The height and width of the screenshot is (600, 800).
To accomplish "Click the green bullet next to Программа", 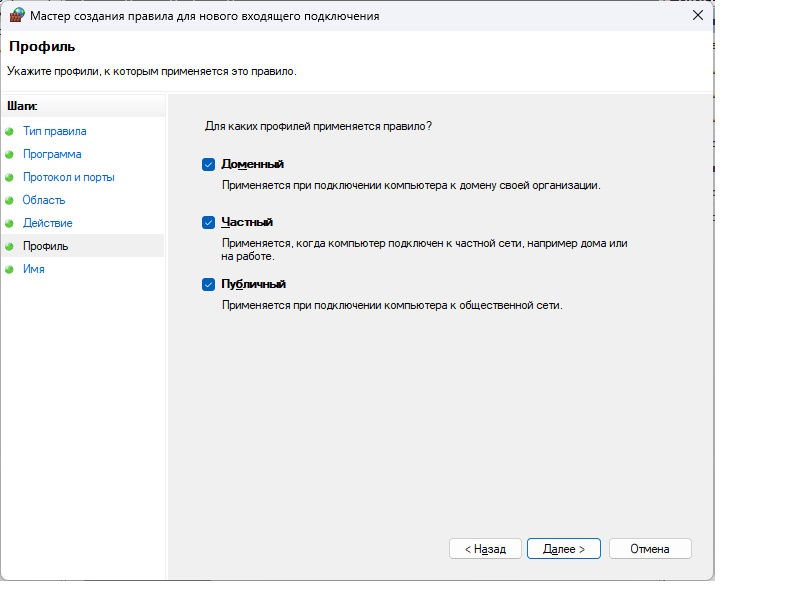I will [x=10, y=154].
